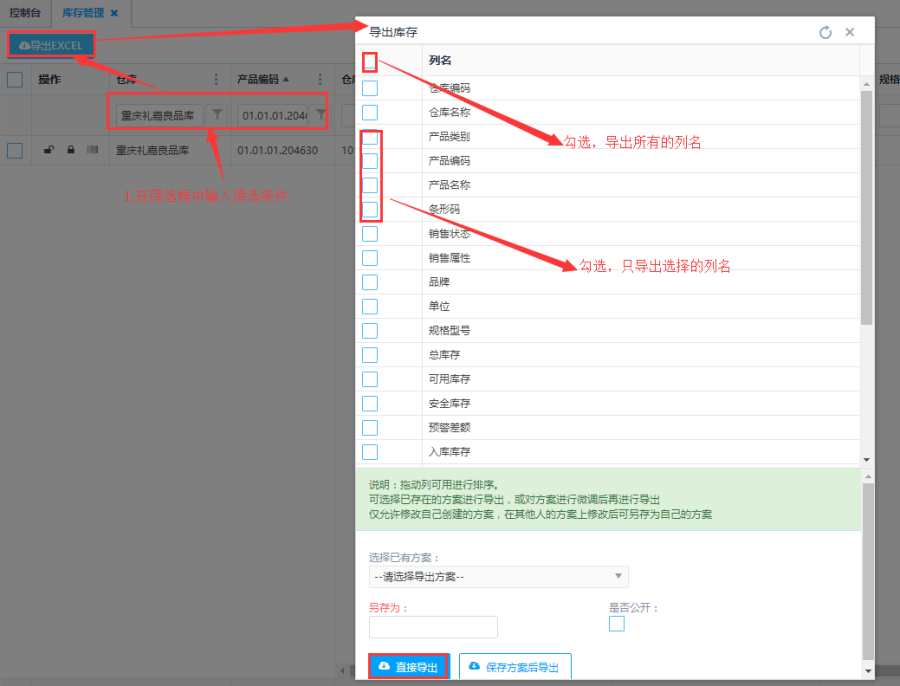Enable the 是否公开 checkbox
This screenshot has width=900, height=686.
(617, 624)
